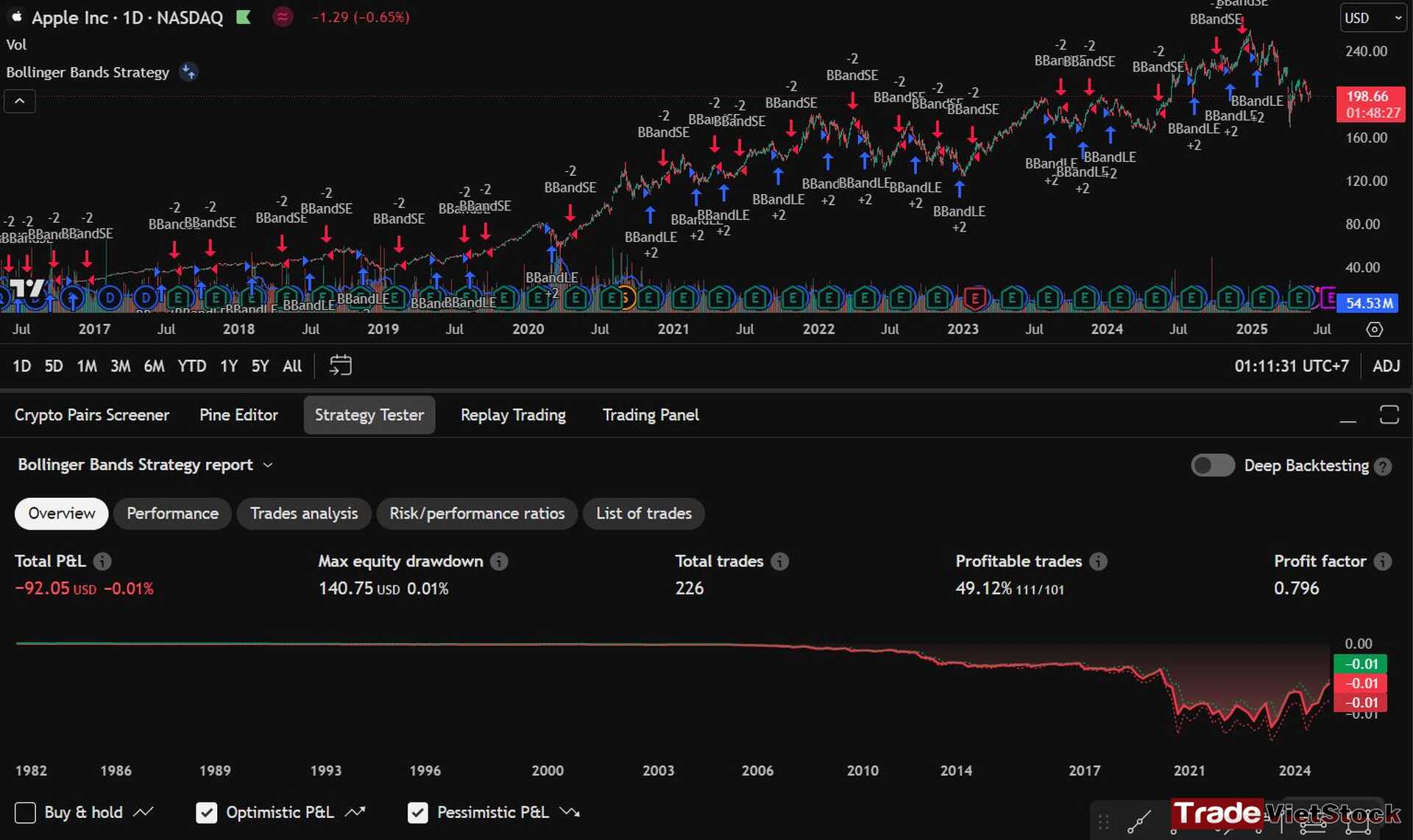Click the Vol indicator legend label
Image resolution: width=1413 pixels, height=840 pixels.
tap(16, 45)
